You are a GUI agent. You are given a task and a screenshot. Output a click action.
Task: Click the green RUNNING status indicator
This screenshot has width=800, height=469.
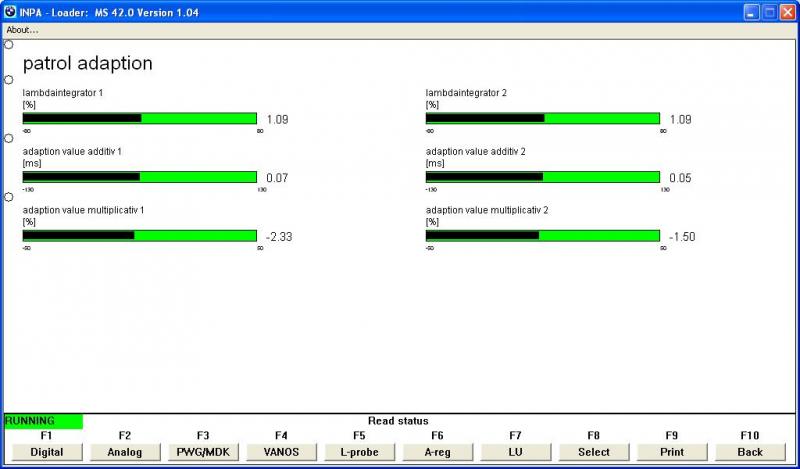pos(43,421)
